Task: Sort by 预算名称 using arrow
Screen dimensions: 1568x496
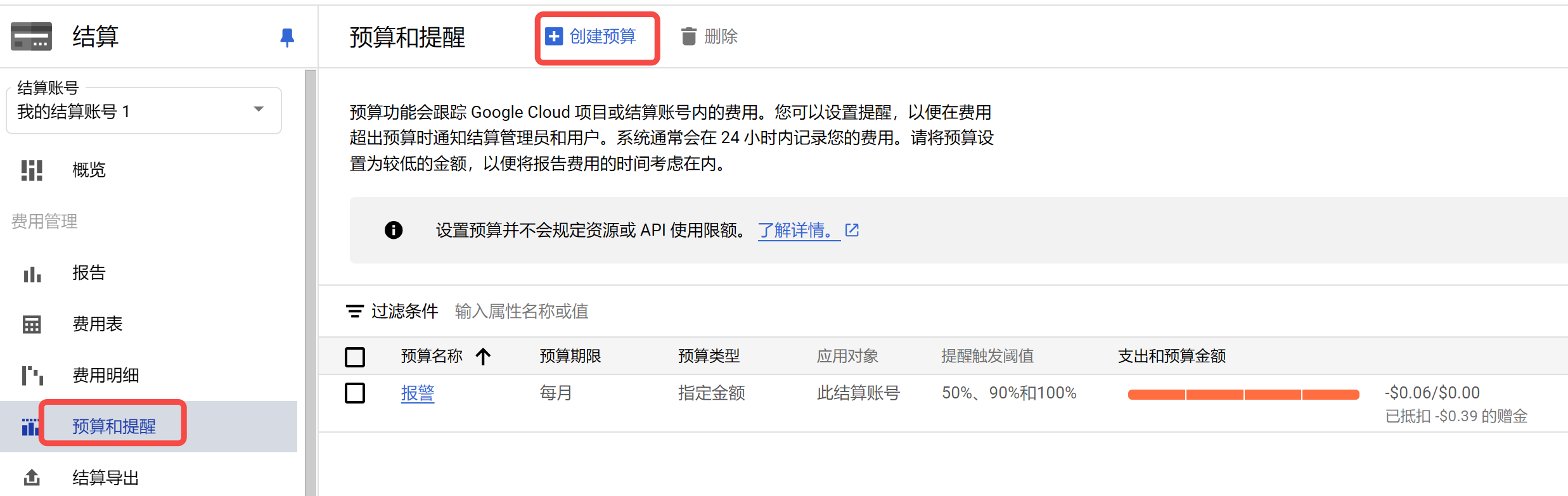Action: [x=483, y=357]
